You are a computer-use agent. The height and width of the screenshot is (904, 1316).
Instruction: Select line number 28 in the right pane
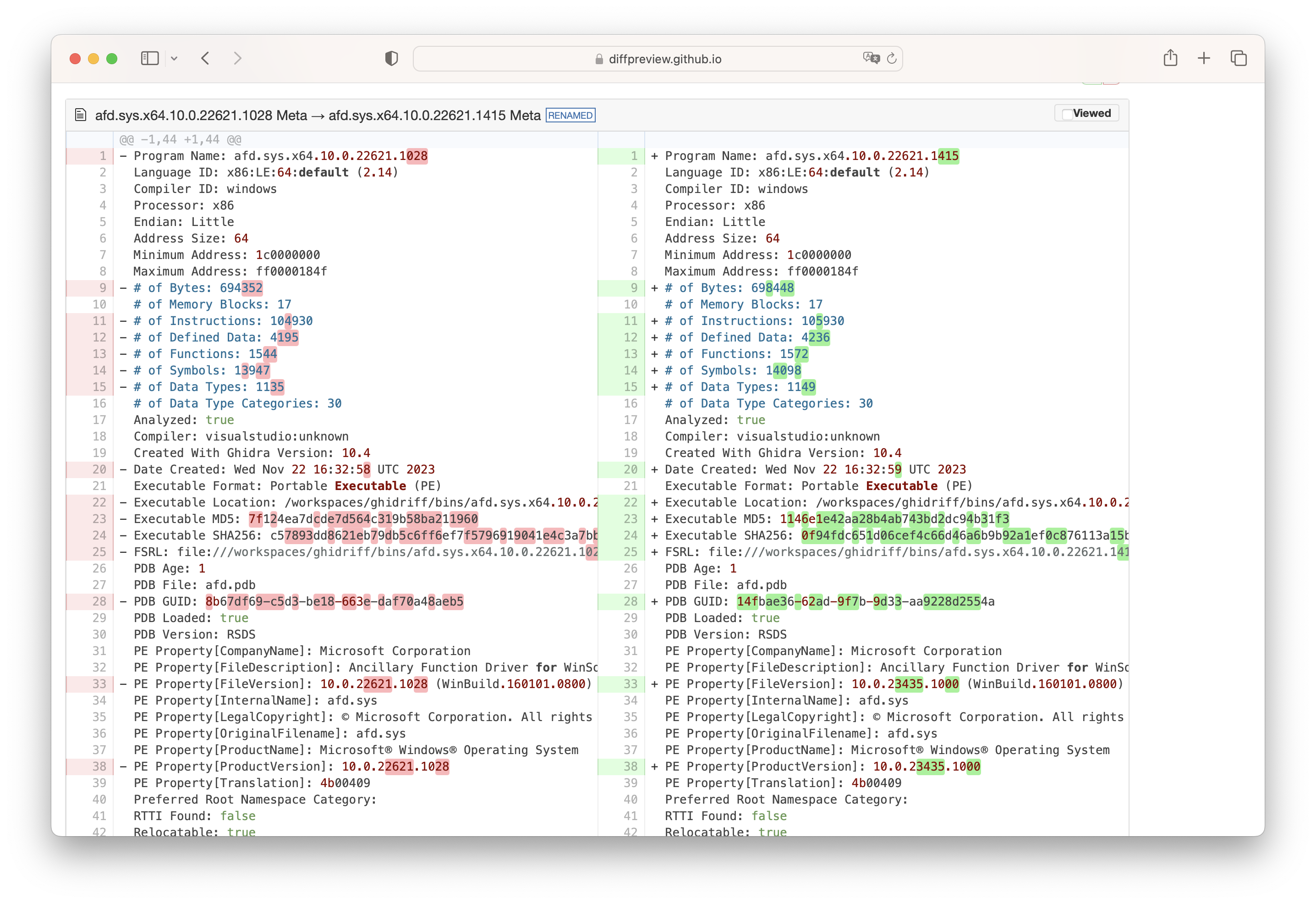point(630,601)
